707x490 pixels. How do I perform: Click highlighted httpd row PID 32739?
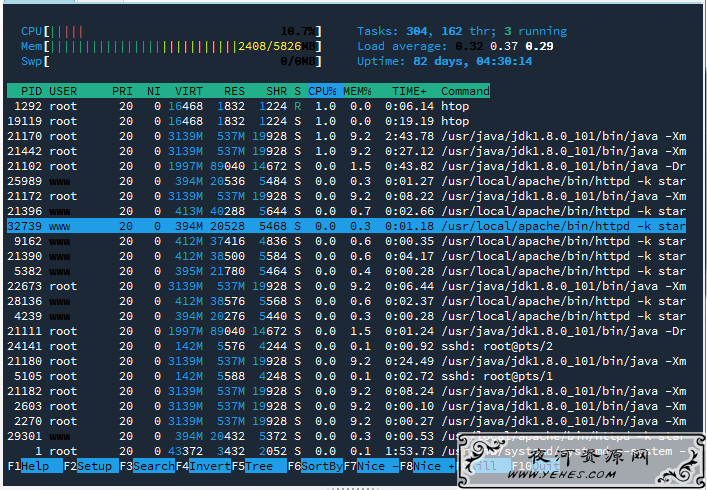pos(346,226)
